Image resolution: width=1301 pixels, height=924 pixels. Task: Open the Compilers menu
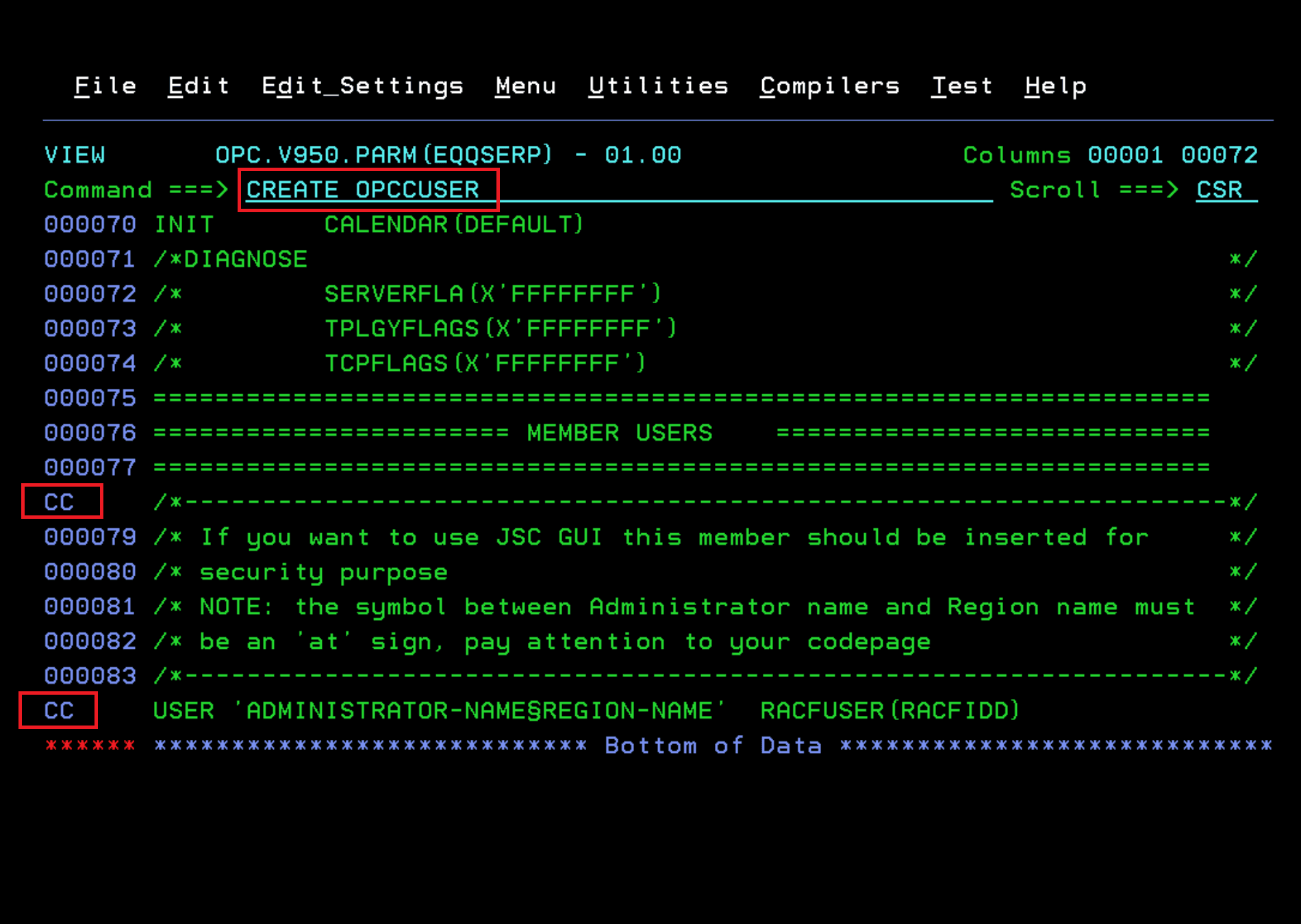[830, 86]
